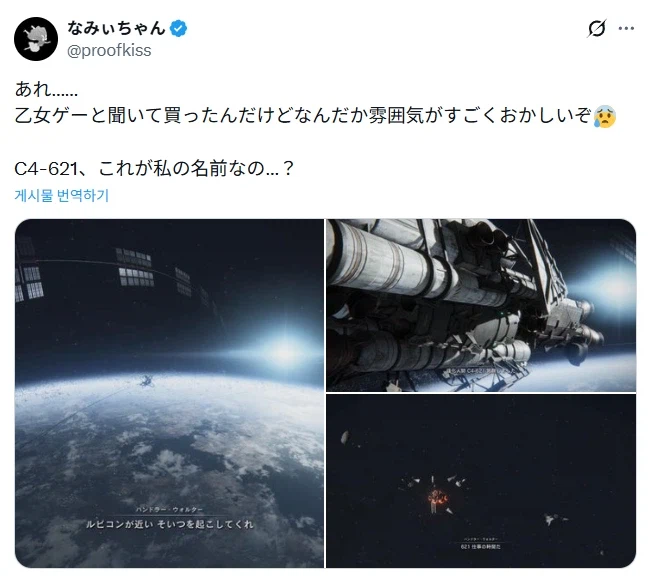Image resolution: width=650 pixels, height=576 pixels.
Task: Open the Grok explain-post icon
Action: (597, 28)
